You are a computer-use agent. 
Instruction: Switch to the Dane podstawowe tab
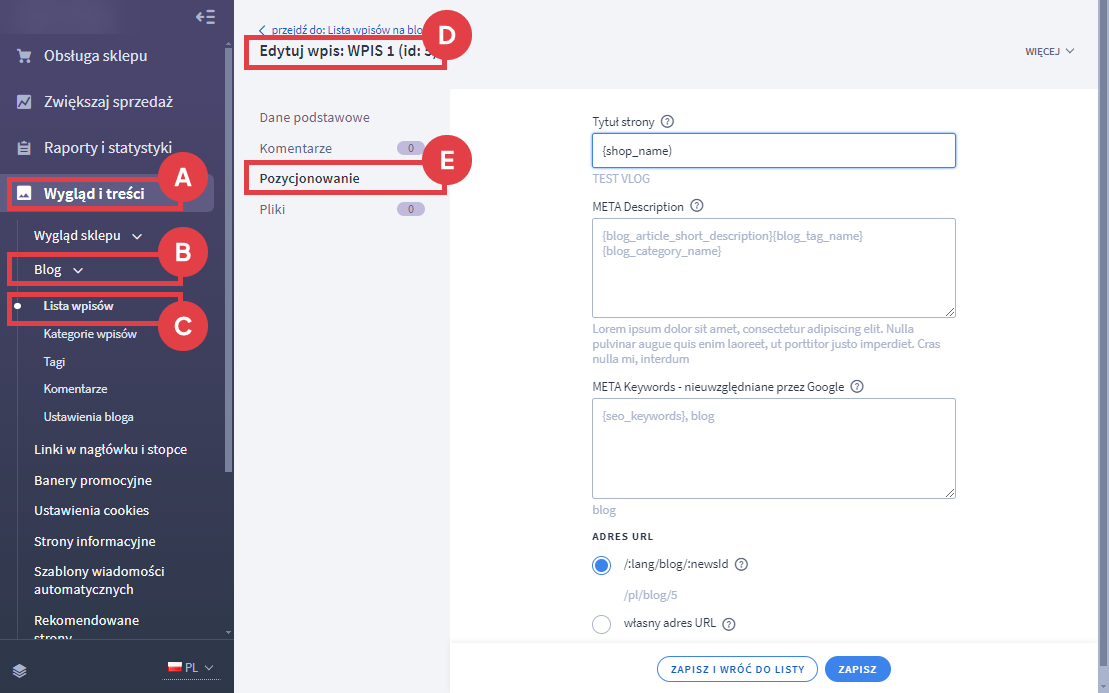tap(314, 117)
